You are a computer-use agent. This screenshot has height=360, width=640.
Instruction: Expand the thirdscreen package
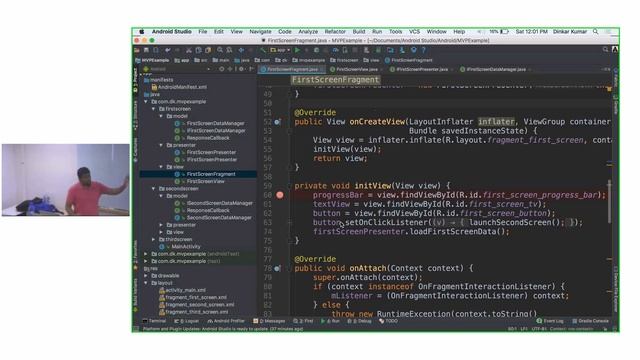pos(153,239)
